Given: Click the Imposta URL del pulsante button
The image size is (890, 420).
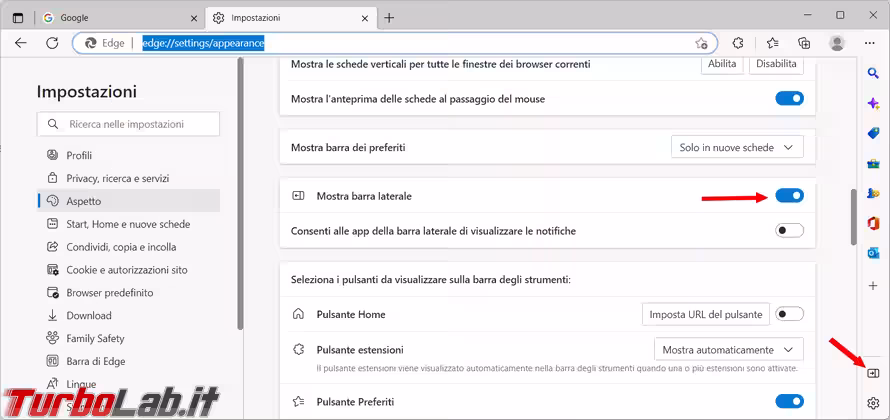Looking at the screenshot, I should point(706,314).
